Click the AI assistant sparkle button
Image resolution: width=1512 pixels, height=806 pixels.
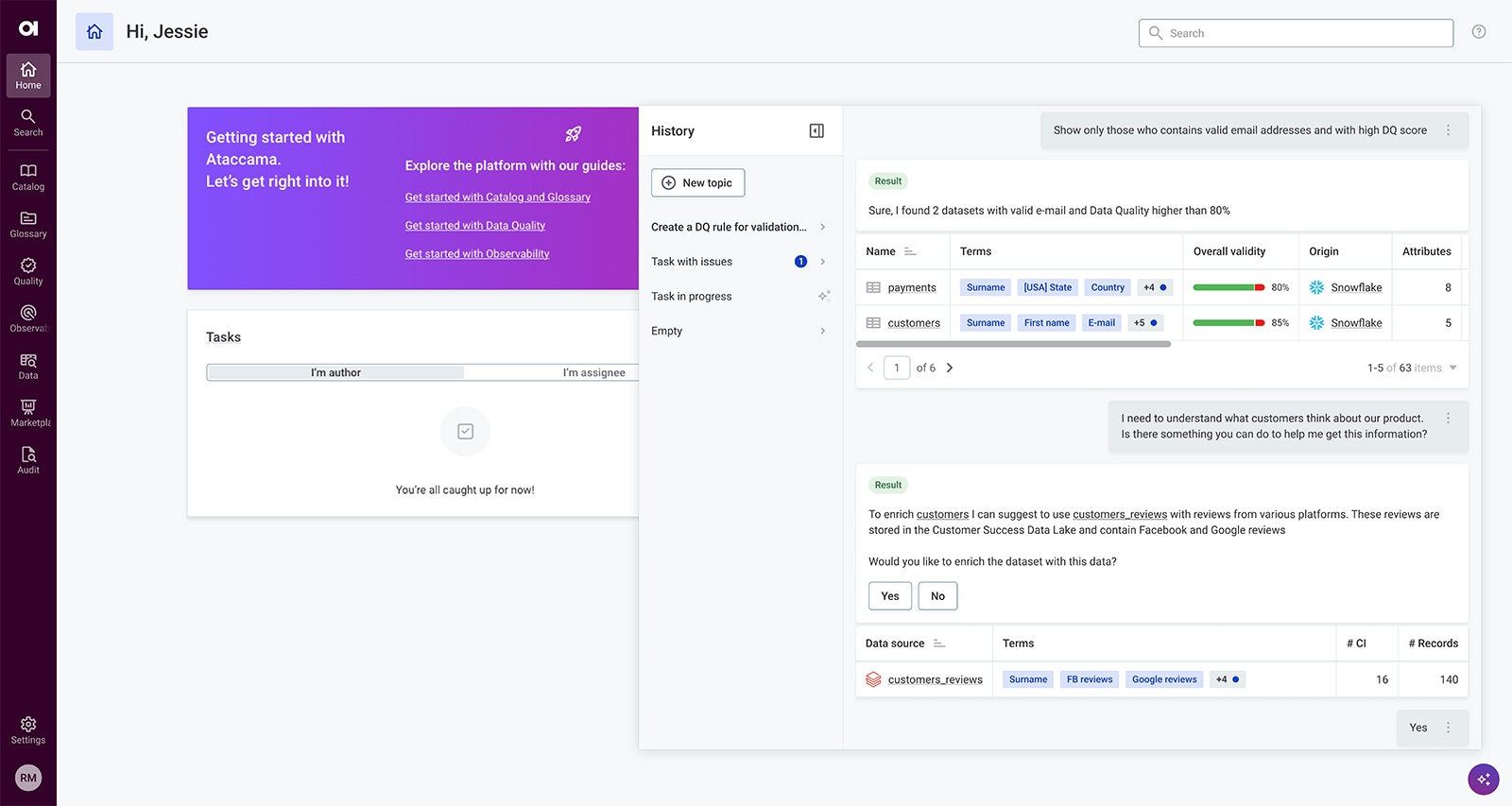point(1483,780)
